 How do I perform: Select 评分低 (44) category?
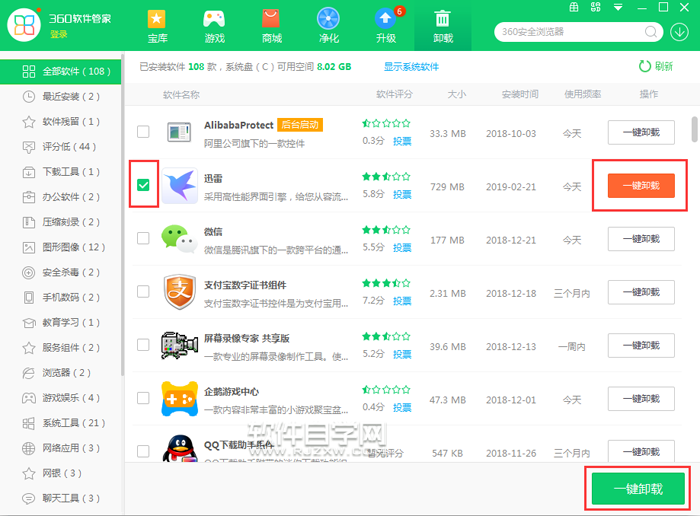[x=60, y=146]
